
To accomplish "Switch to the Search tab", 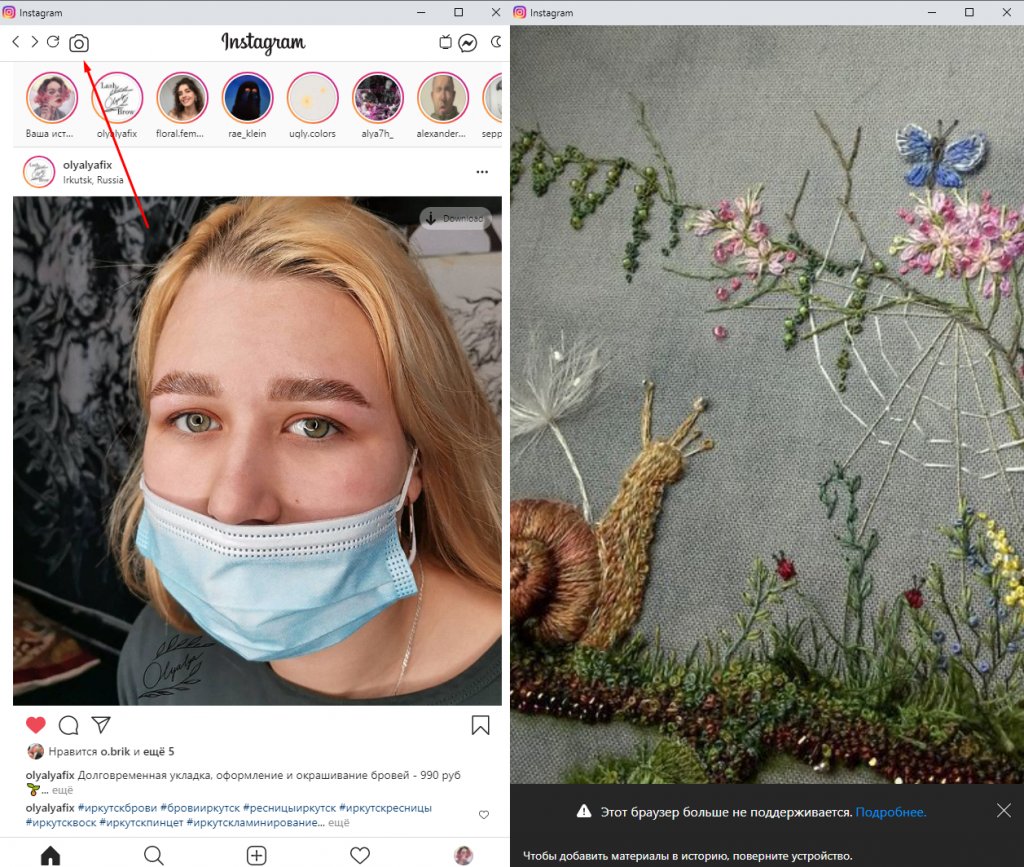I will [154, 855].
